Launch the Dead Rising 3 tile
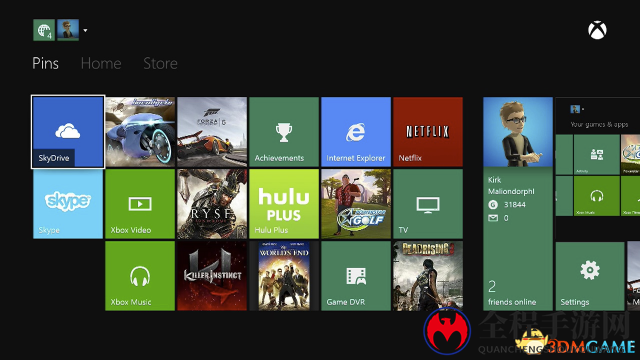The width and height of the screenshot is (640, 360). [428, 276]
